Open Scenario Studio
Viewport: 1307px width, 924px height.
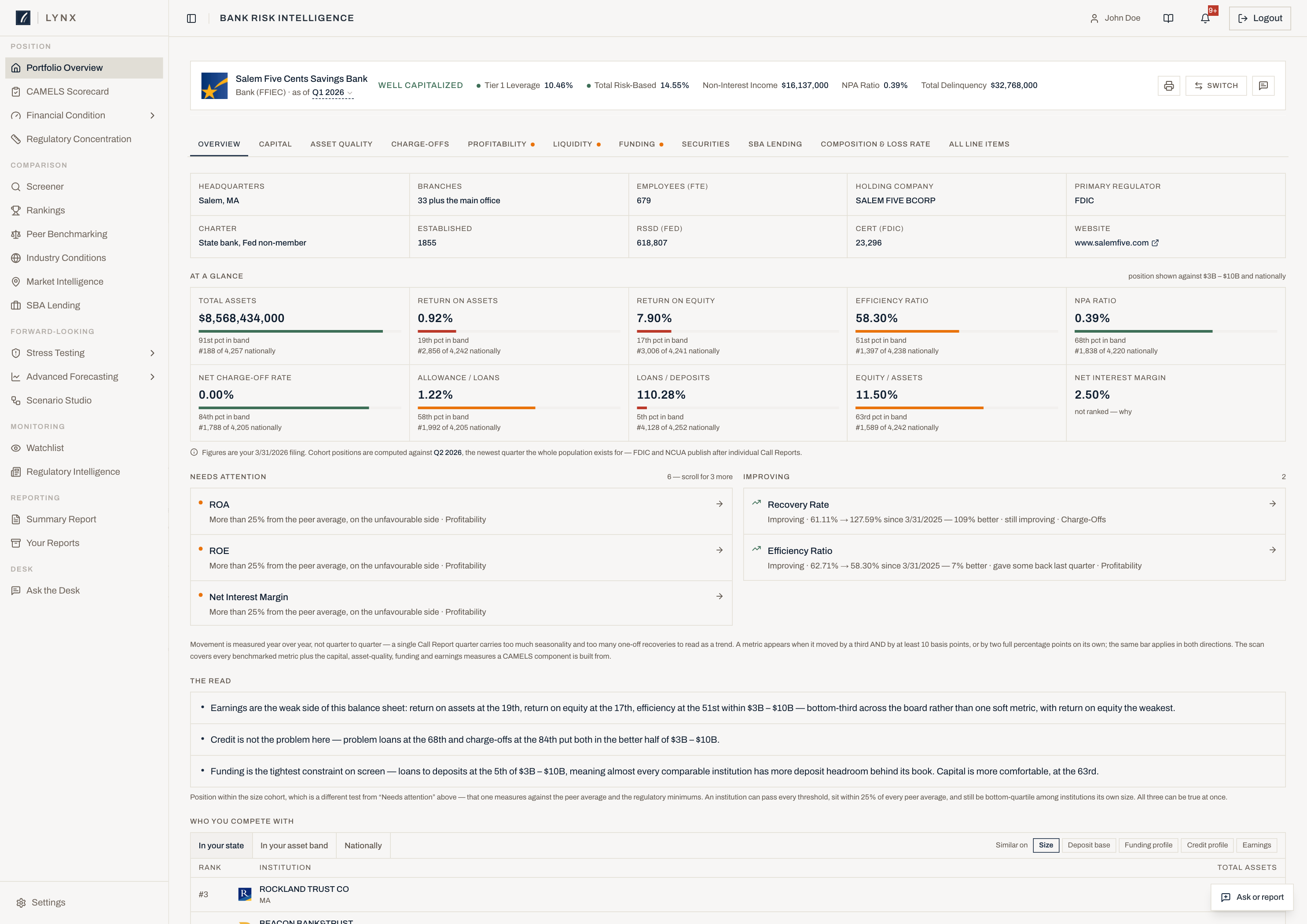pyautogui.click(x=84, y=400)
